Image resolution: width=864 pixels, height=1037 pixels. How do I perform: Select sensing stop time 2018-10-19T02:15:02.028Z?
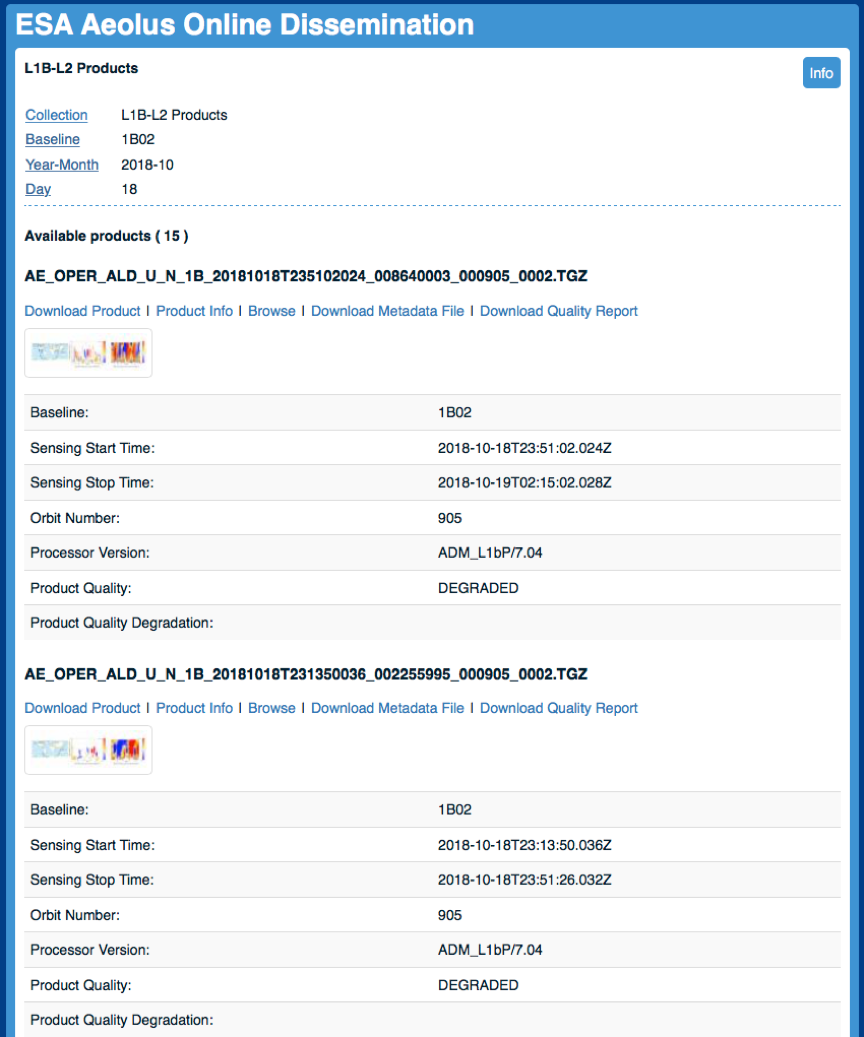click(525, 483)
